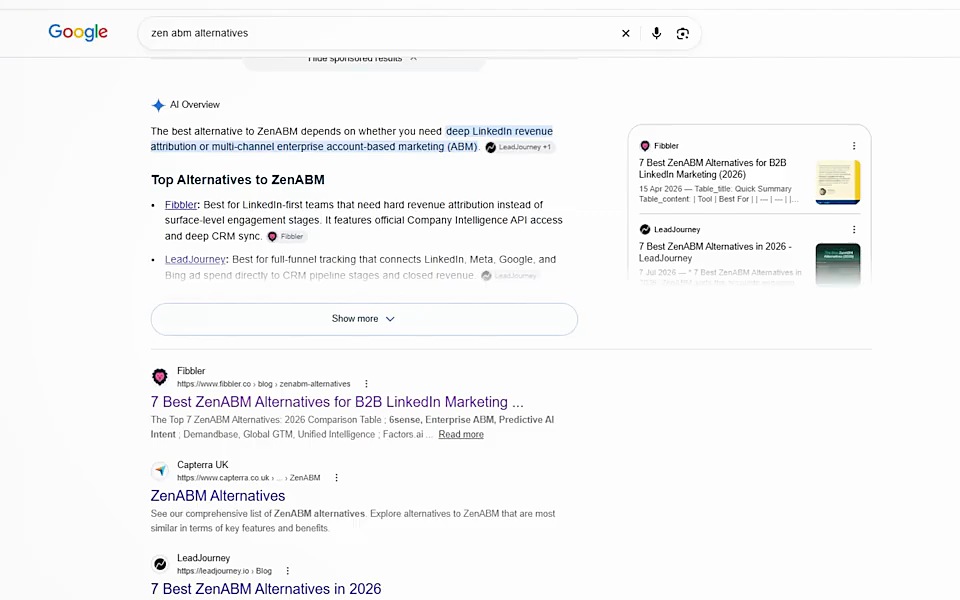Open the fibbler.co blog zenabm-alternatives breadcrumb URL
Viewport: 960px width, 600px height.
pos(264,384)
